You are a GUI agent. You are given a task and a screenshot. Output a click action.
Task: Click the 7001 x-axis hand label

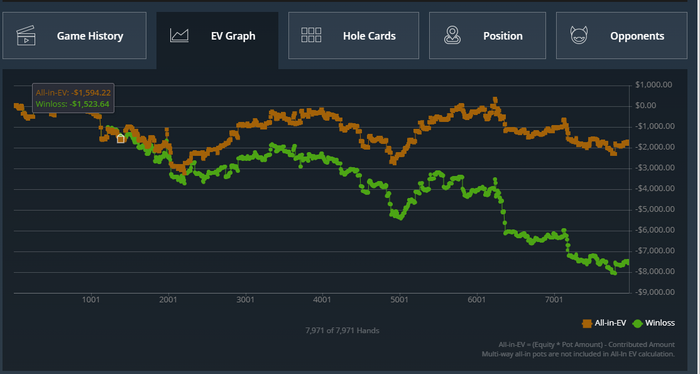(x=554, y=300)
